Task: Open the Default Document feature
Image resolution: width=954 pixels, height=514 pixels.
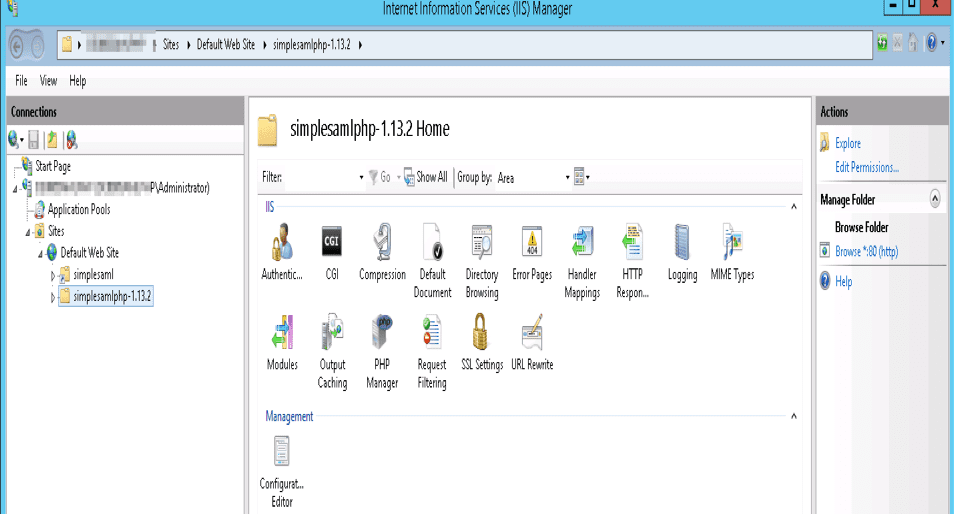Action: (x=432, y=243)
